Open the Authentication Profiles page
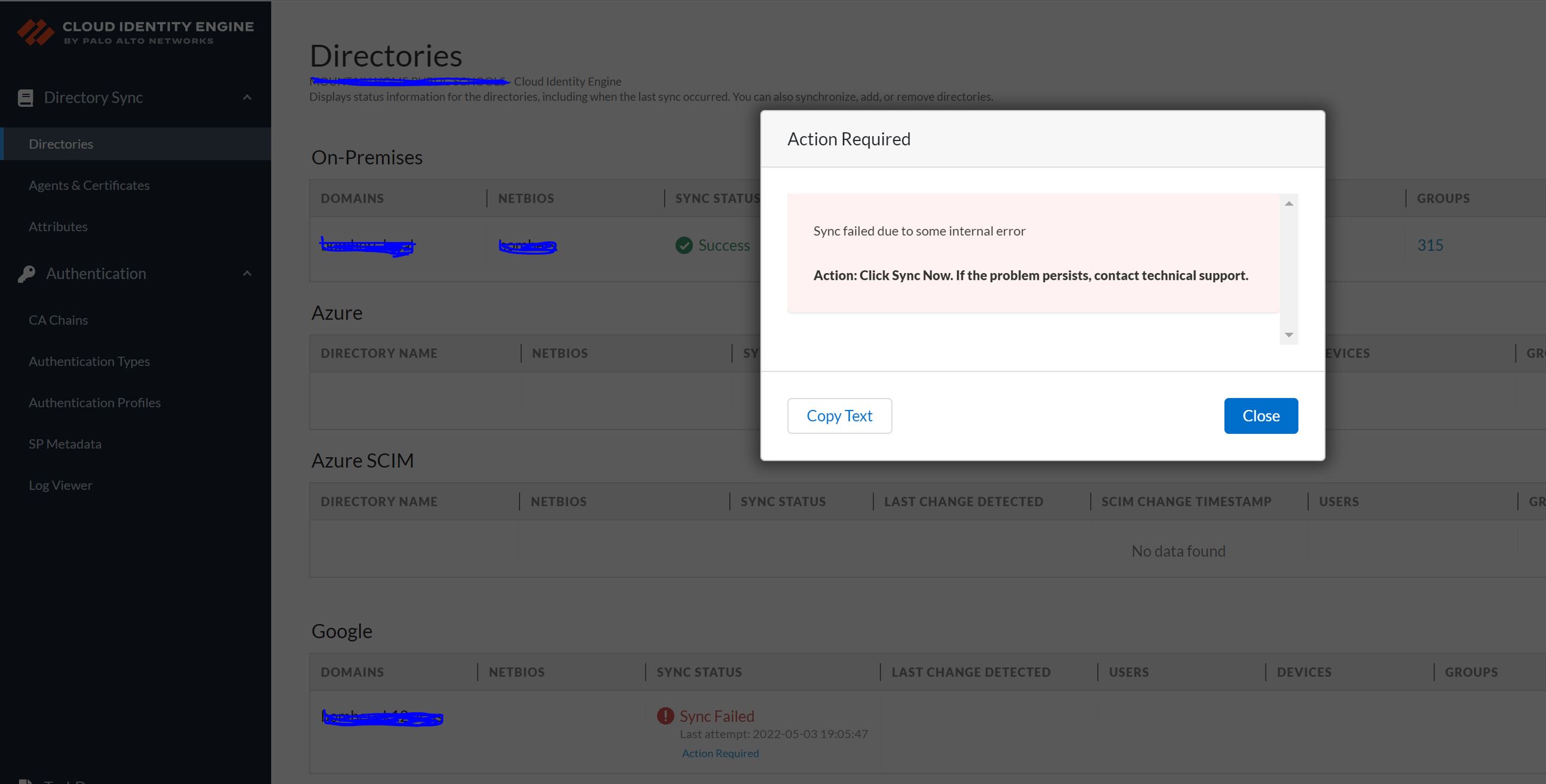Image resolution: width=1546 pixels, height=784 pixels. coord(94,403)
